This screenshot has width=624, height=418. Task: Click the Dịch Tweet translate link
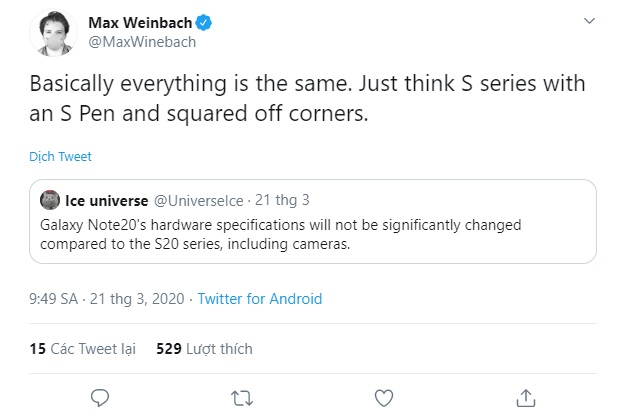tap(60, 156)
